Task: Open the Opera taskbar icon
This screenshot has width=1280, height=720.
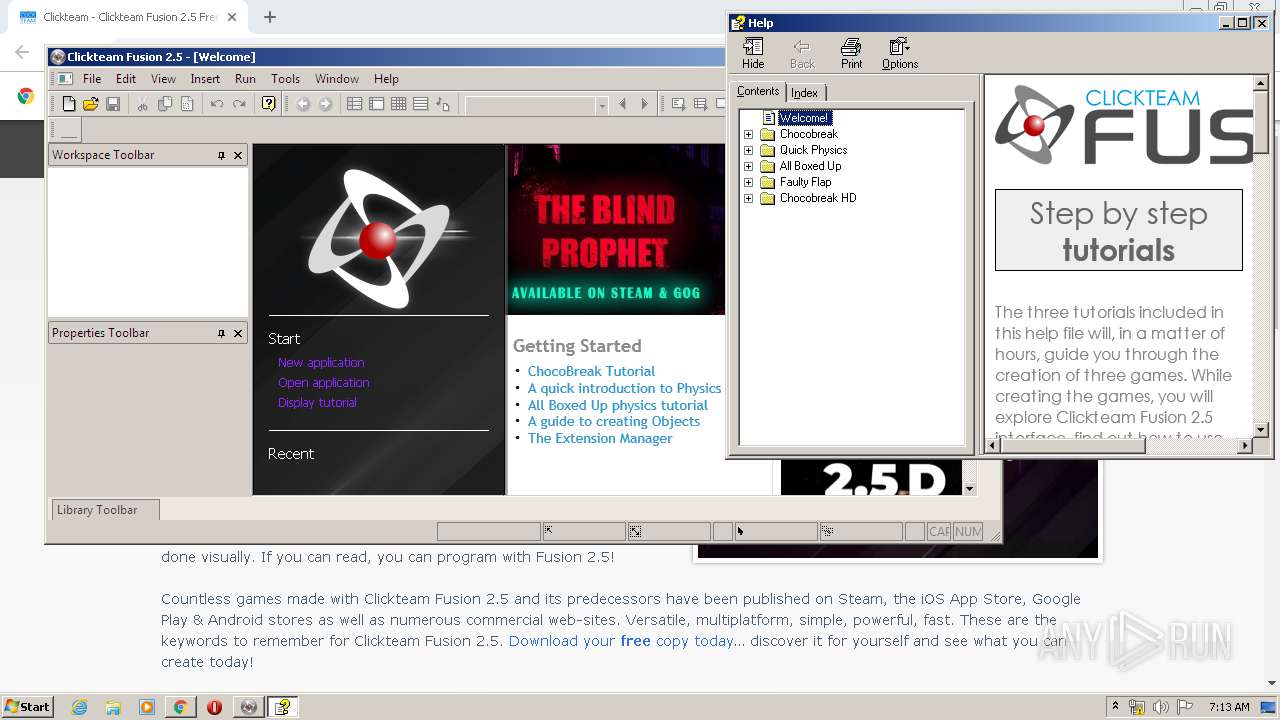Action: tap(214, 707)
